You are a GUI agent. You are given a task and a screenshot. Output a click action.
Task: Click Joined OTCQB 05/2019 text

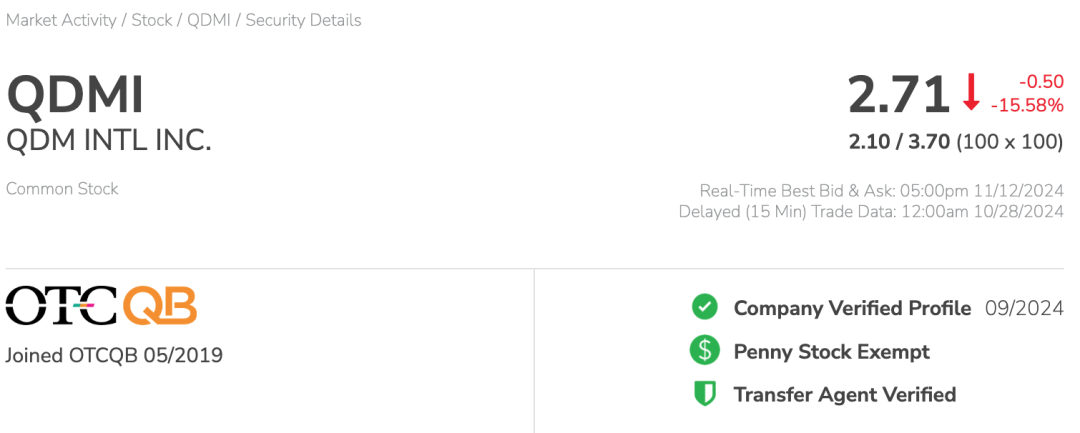(114, 355)
